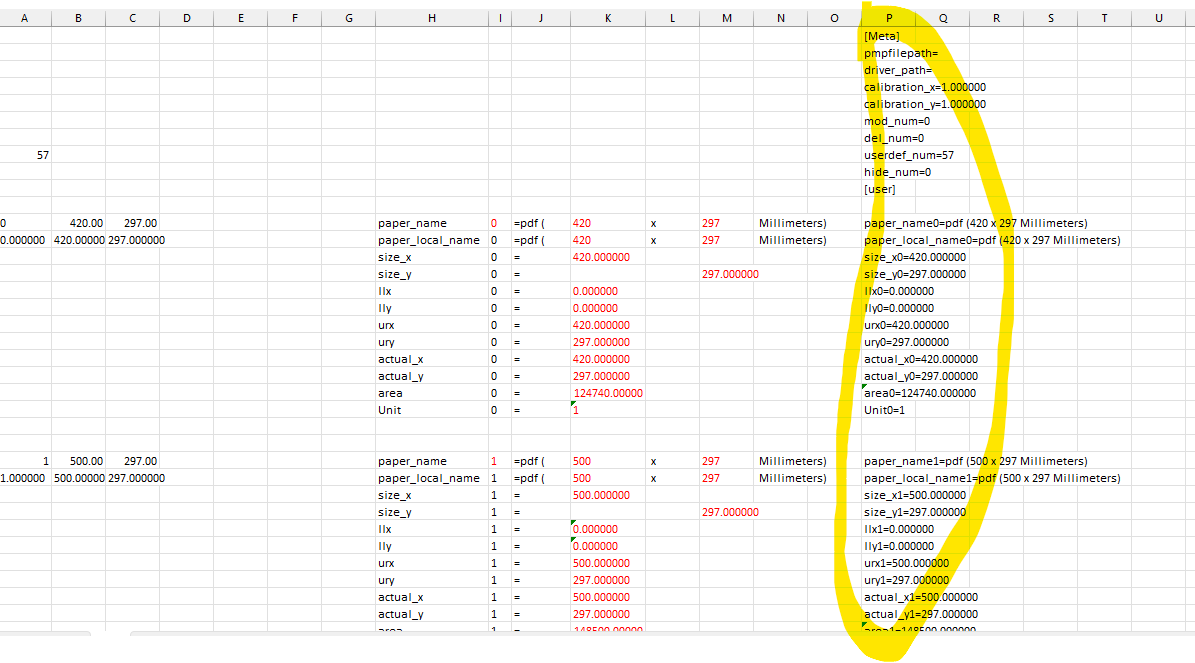Select the red 124740.00000 area value
Viewport: 1195px width, 663px height.
[608, 393]
